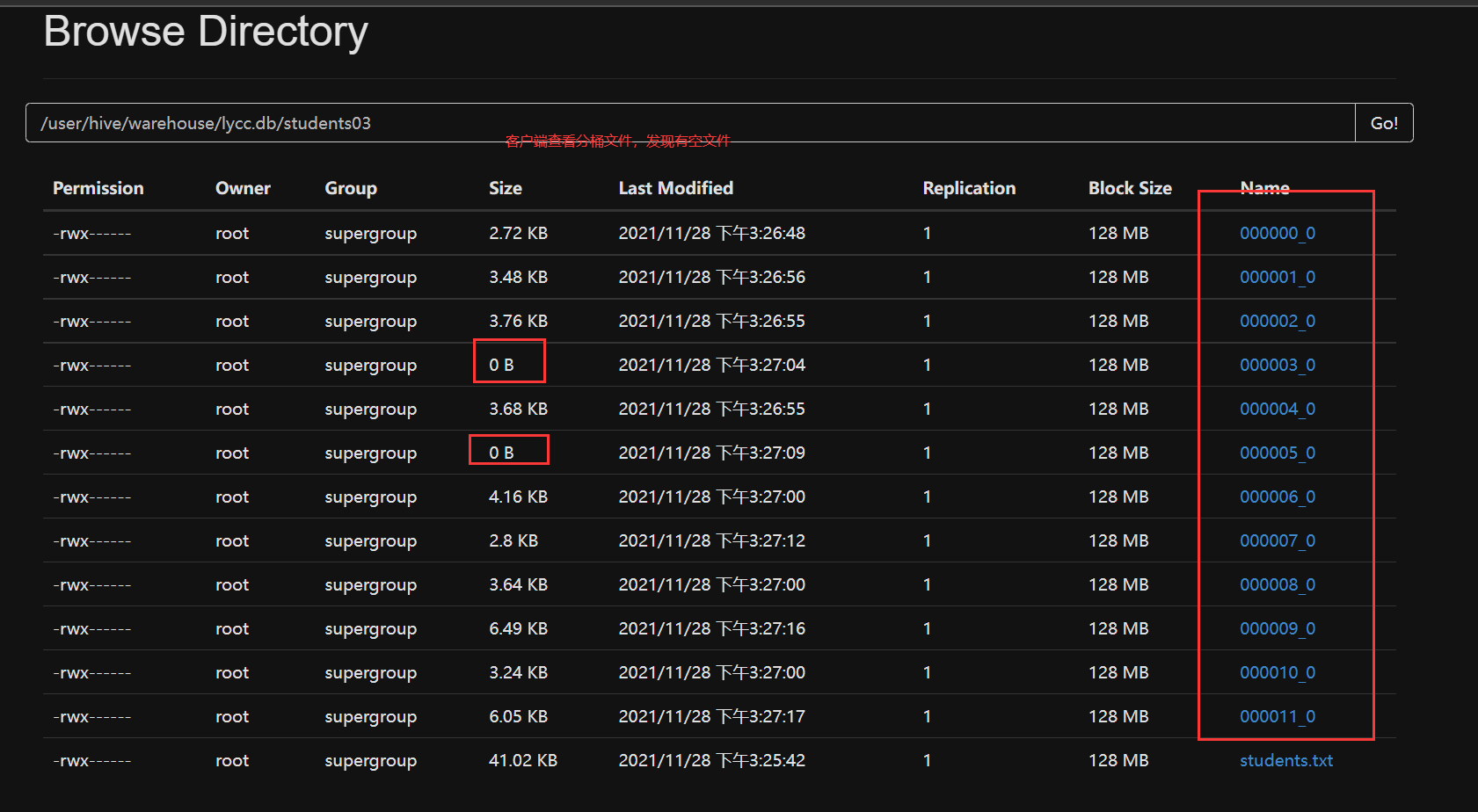Open the students.txt file

point(1286,760)
